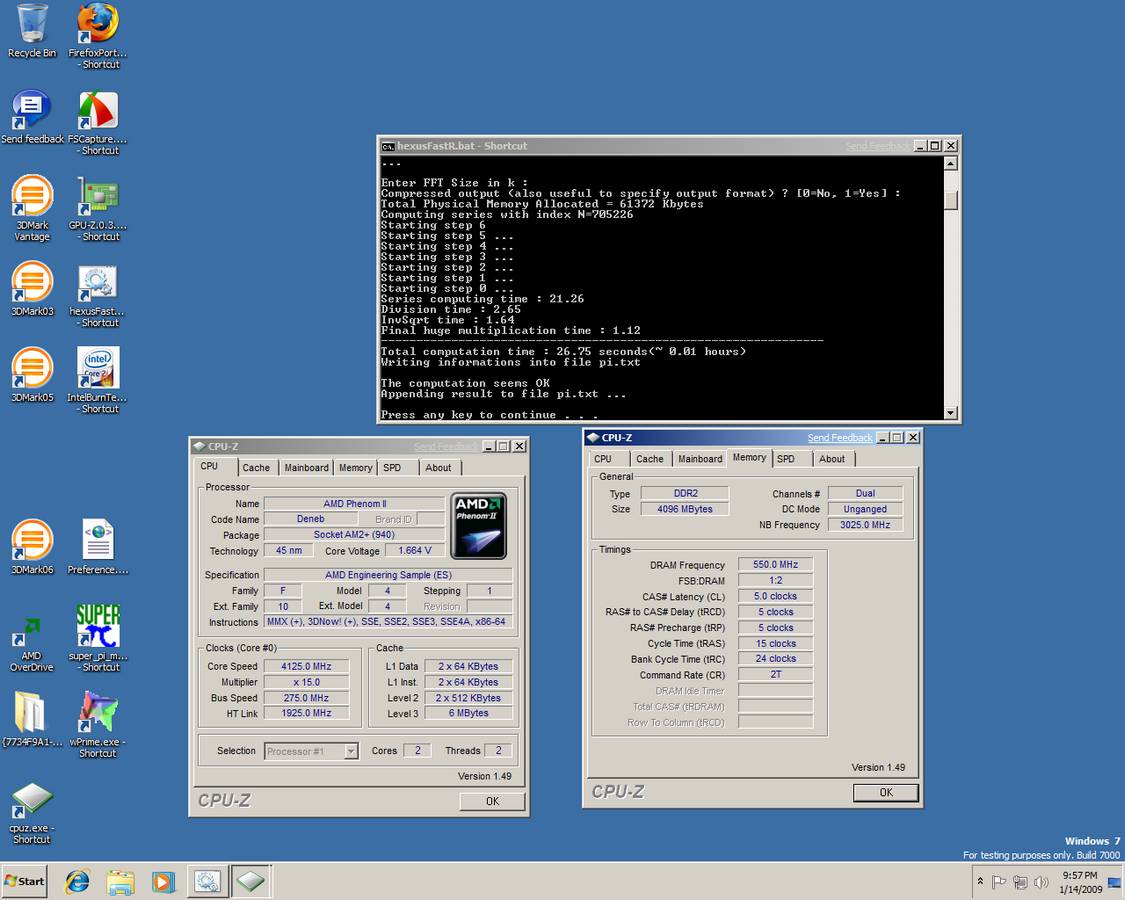Click Send Feedback link in right CPU-Z
The width and height of the screenshot is (1125, 900).
(839, 438)
